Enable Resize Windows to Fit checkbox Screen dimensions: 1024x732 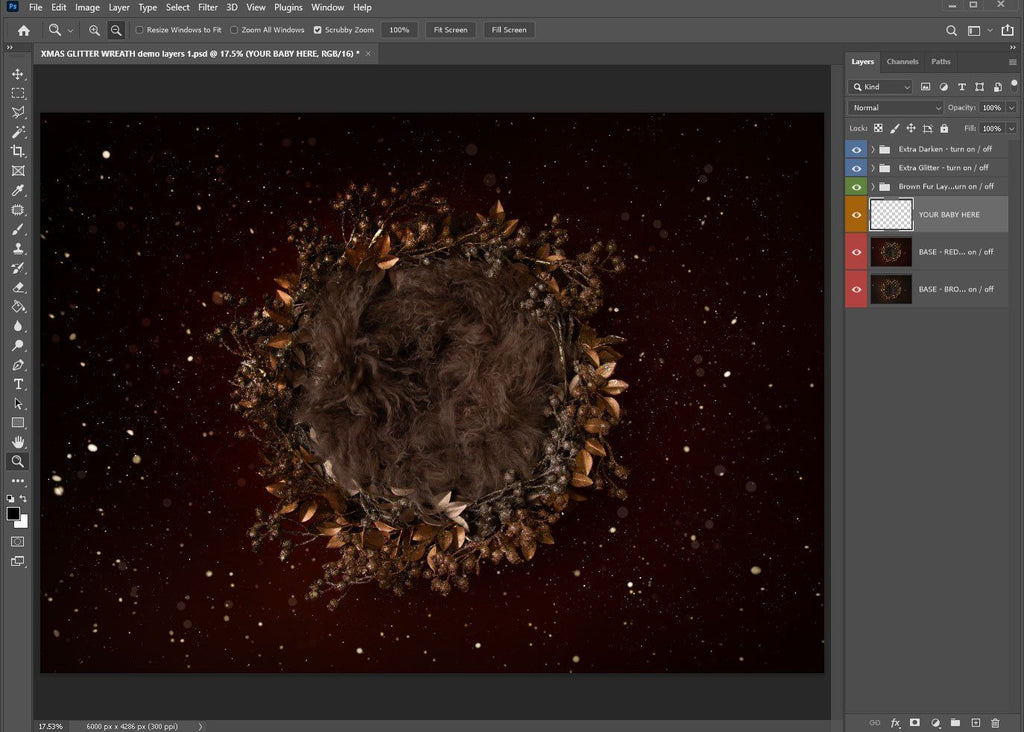coord(140,30)
